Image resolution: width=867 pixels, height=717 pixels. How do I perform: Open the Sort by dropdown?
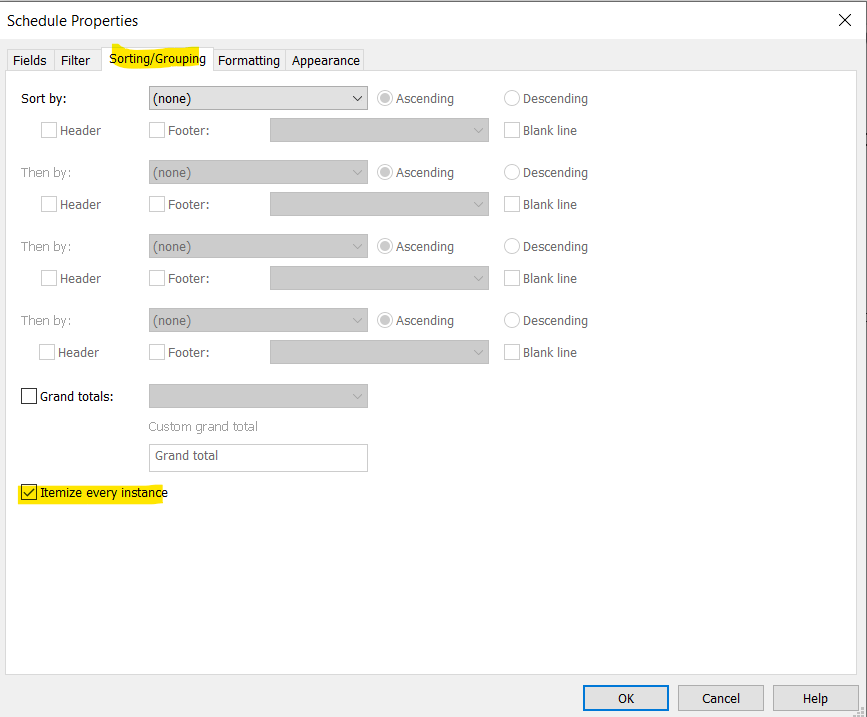coord(258,98)
